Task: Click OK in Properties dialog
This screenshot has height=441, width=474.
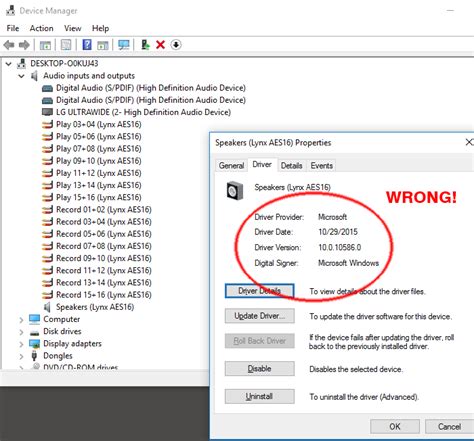Action: (x=395, y=427)
